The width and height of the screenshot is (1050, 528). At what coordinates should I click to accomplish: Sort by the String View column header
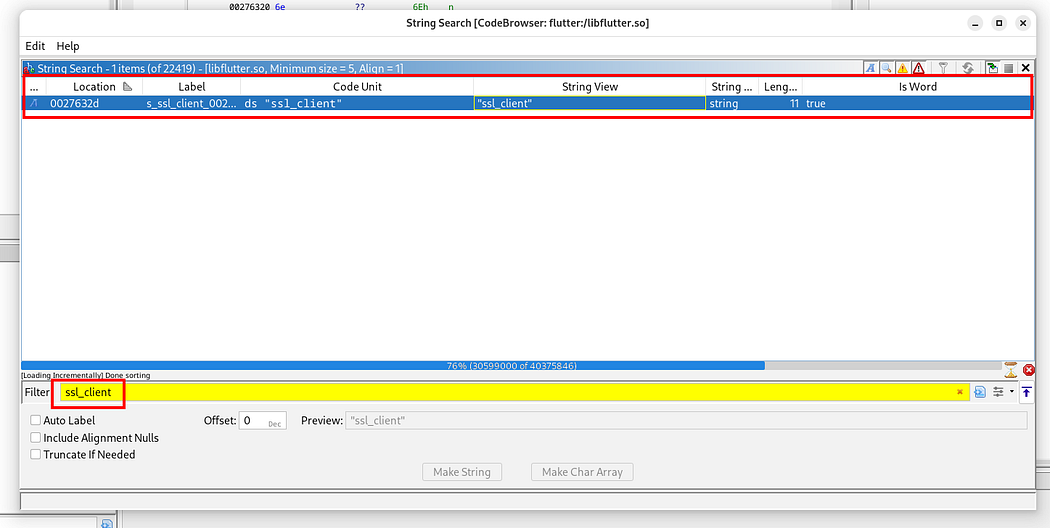pyautogui.click(x=589, y=86)
